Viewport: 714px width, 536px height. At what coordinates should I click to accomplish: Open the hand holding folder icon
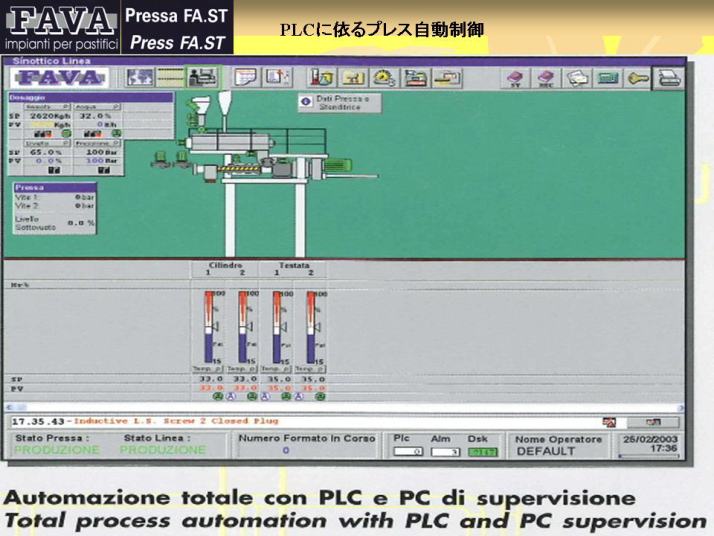coord(447,78)
